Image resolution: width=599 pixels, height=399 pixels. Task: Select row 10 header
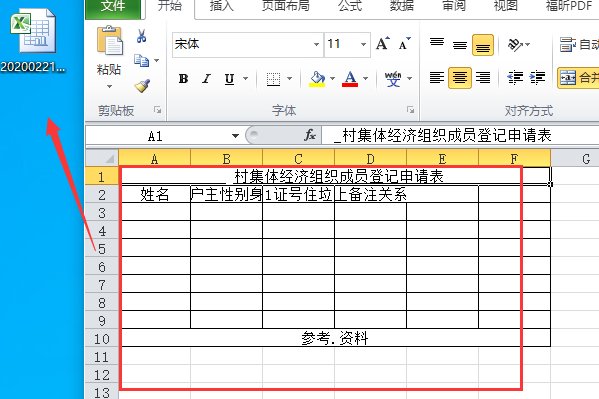pyautogui.click(x=102, y=339)
